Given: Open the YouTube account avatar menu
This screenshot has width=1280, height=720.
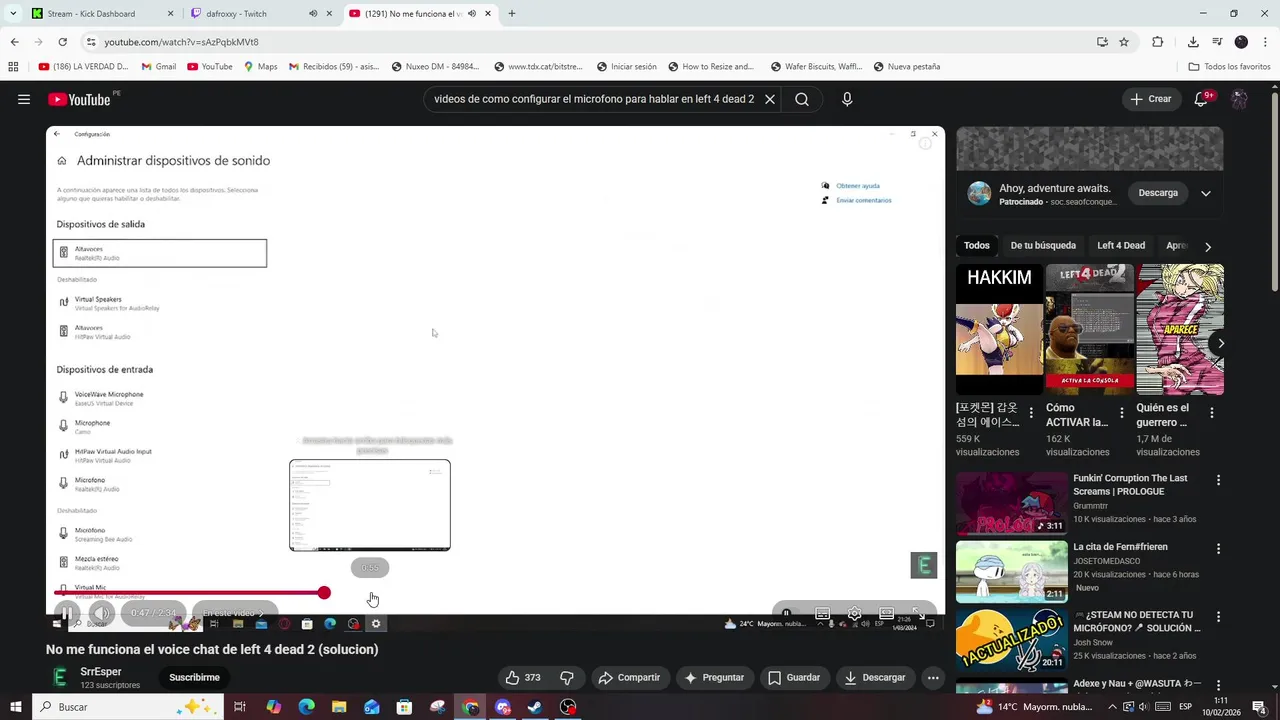Looking at the screenshot, I should [x=1239, y=99].
